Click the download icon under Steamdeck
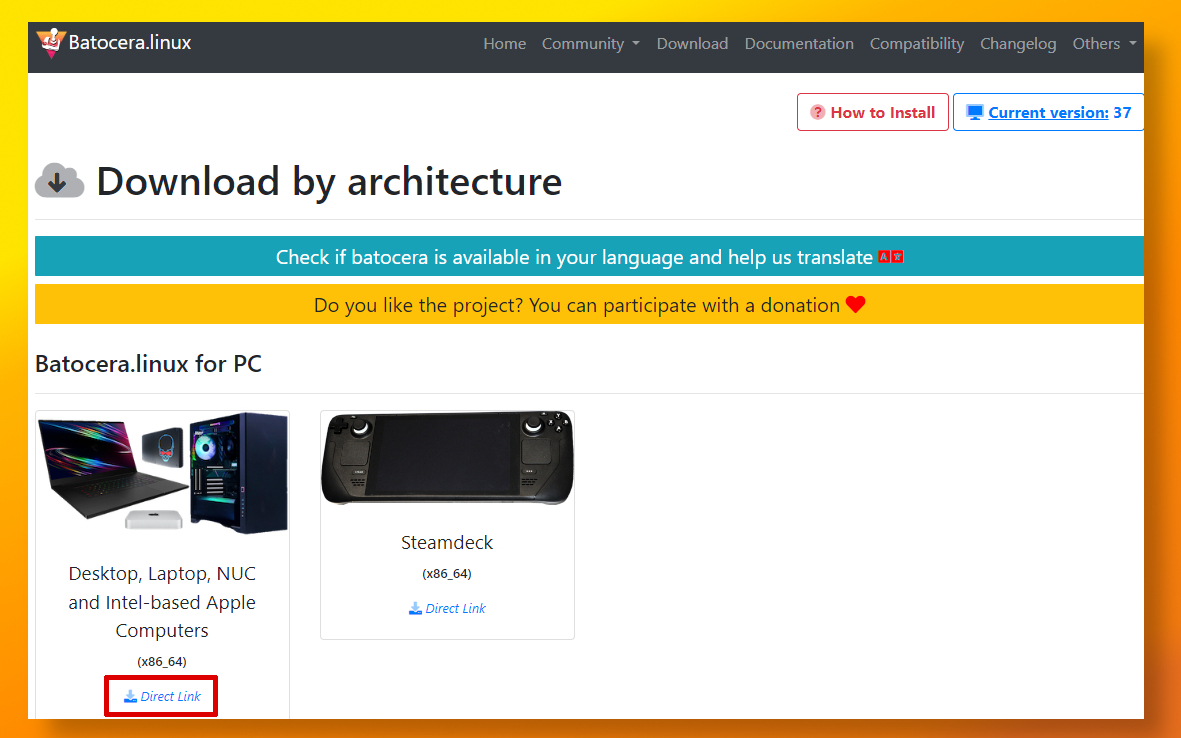 (415, 608)
